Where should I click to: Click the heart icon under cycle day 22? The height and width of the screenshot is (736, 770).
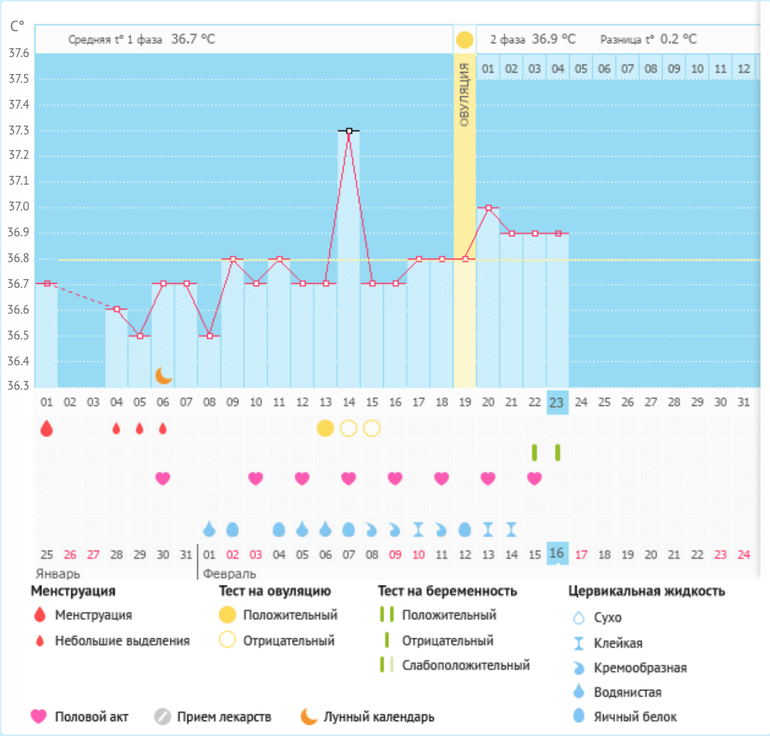click(x=534, y=478)
